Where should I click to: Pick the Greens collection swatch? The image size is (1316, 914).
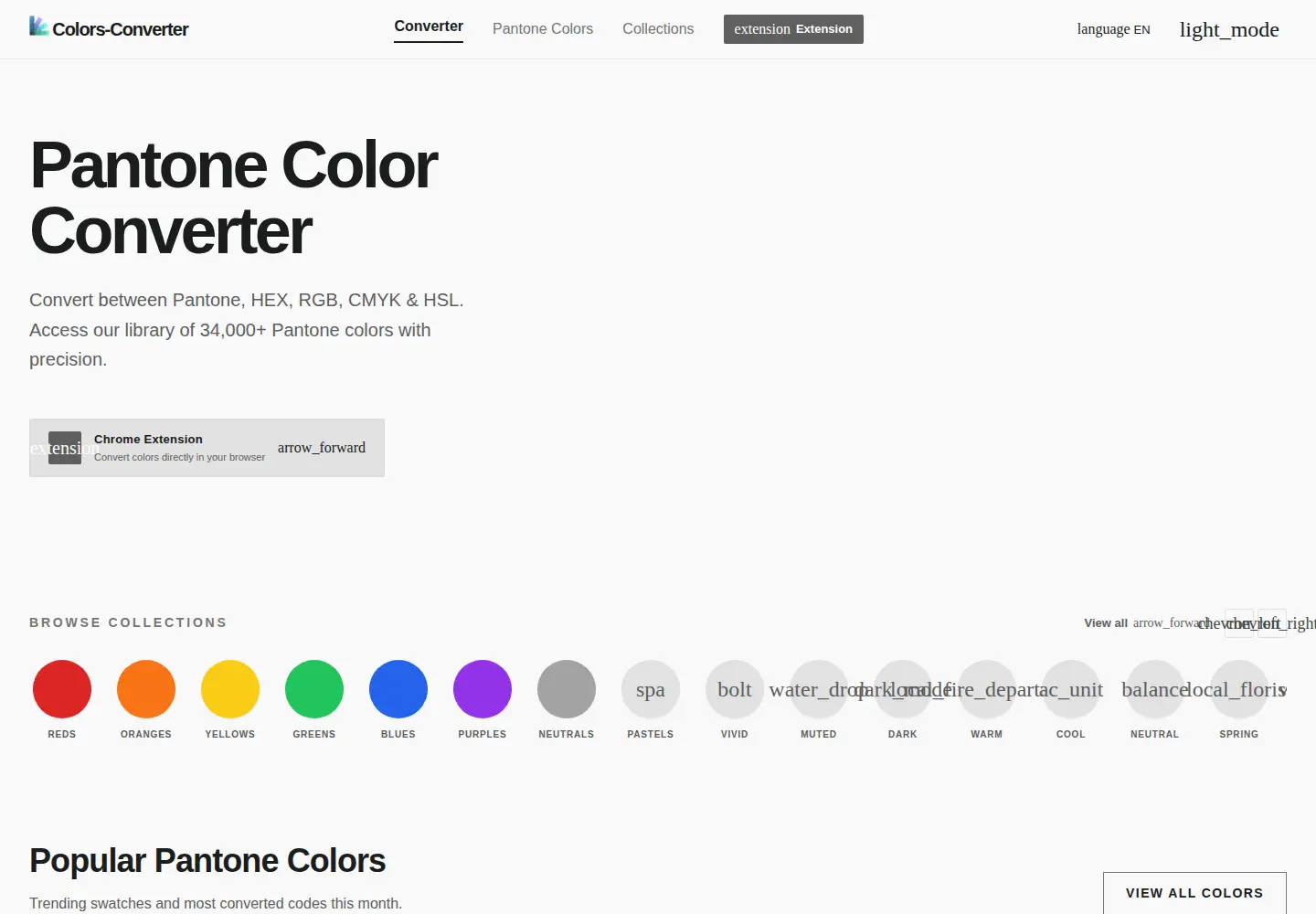click(x=314, y=689)
